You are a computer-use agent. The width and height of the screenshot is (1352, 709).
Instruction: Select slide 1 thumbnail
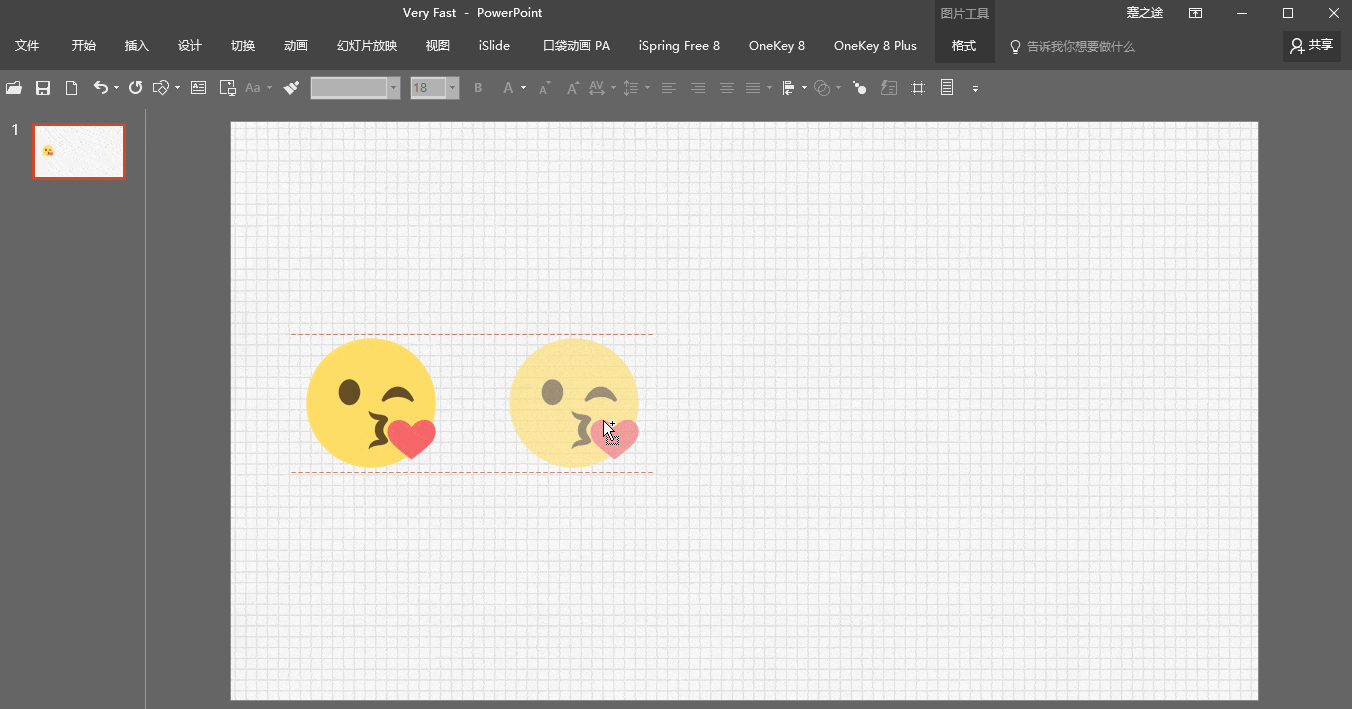[x=78, y=152]
